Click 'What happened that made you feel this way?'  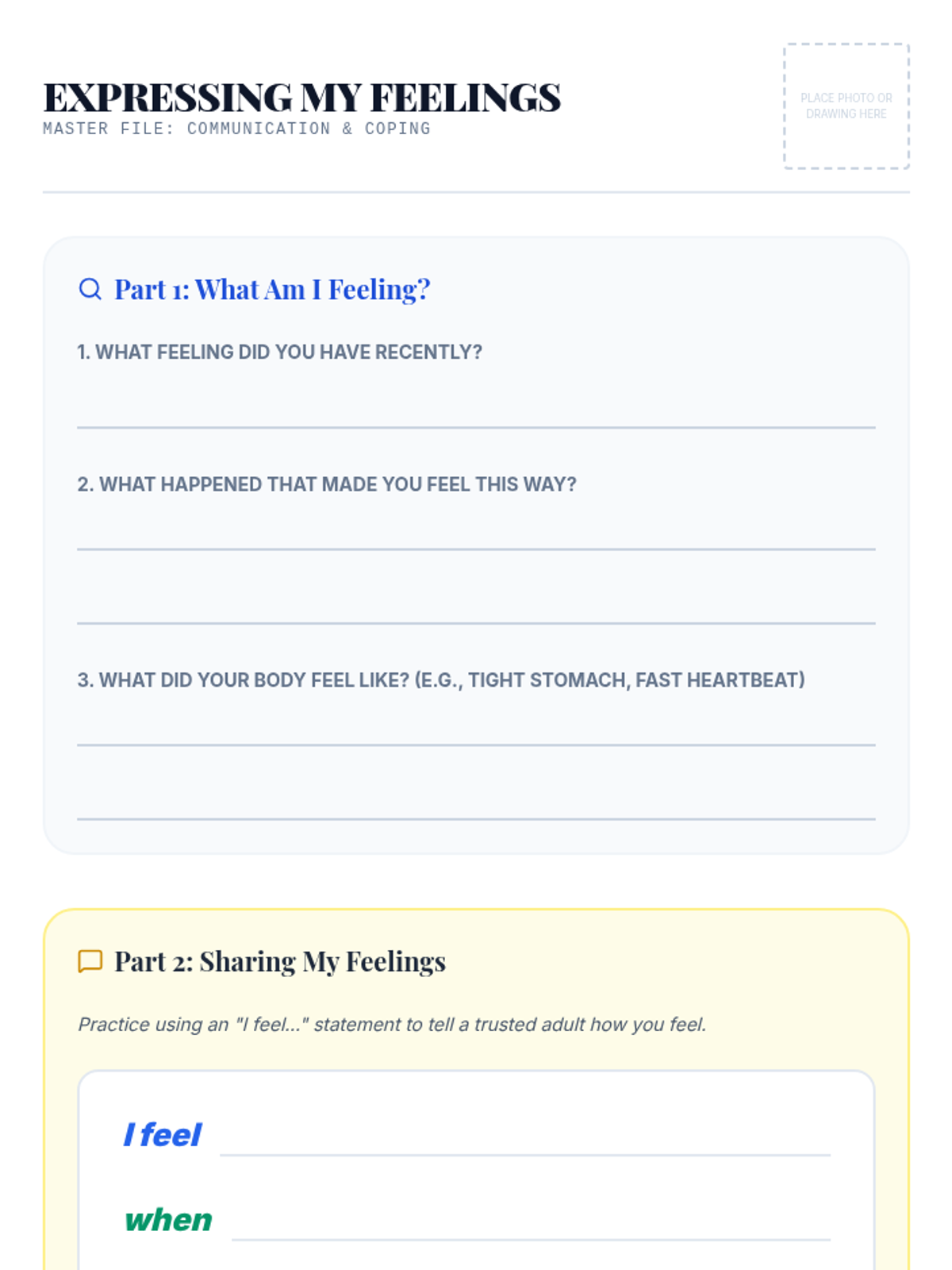tap(327, 484)
